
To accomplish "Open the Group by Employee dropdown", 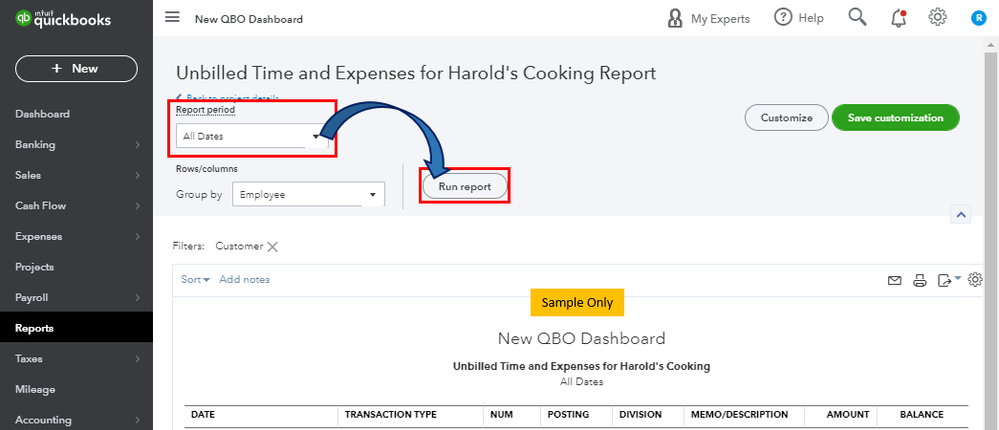I will pos(308,195).
